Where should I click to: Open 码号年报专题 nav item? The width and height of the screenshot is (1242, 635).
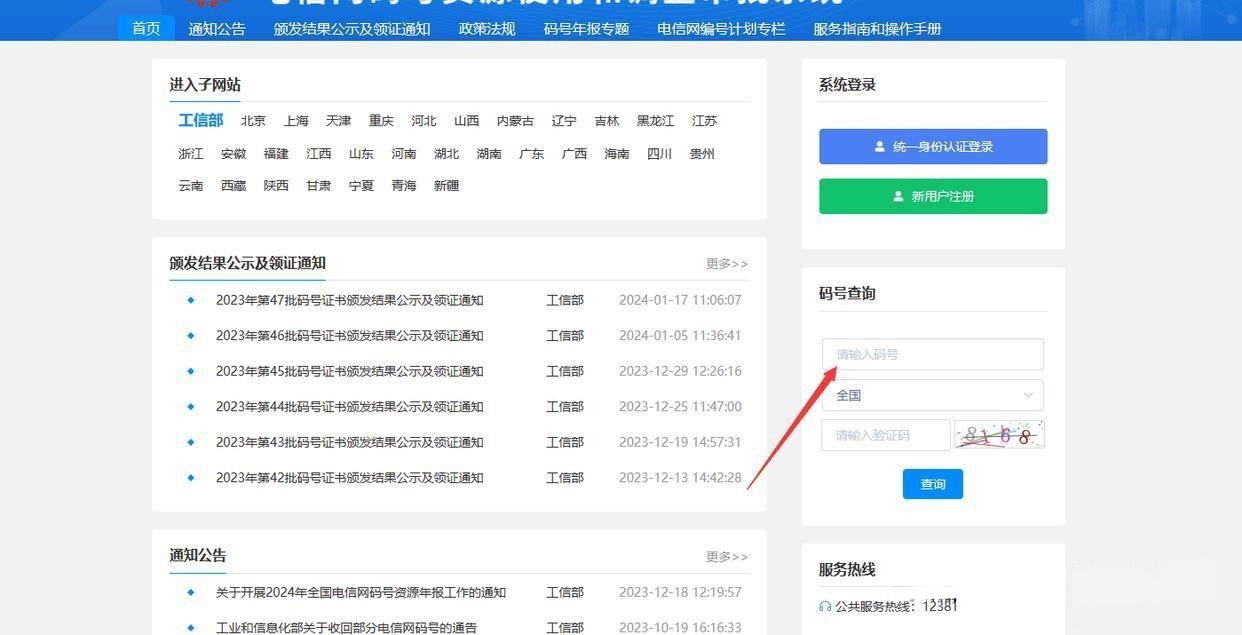(586, 29)
